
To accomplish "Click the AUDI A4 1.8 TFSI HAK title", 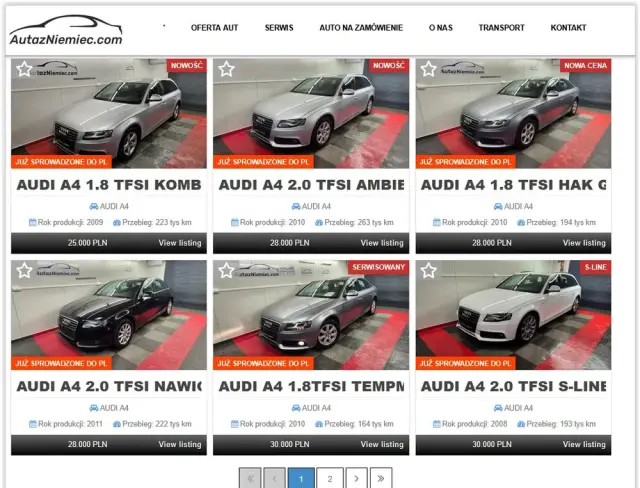I will coord(513,185).
